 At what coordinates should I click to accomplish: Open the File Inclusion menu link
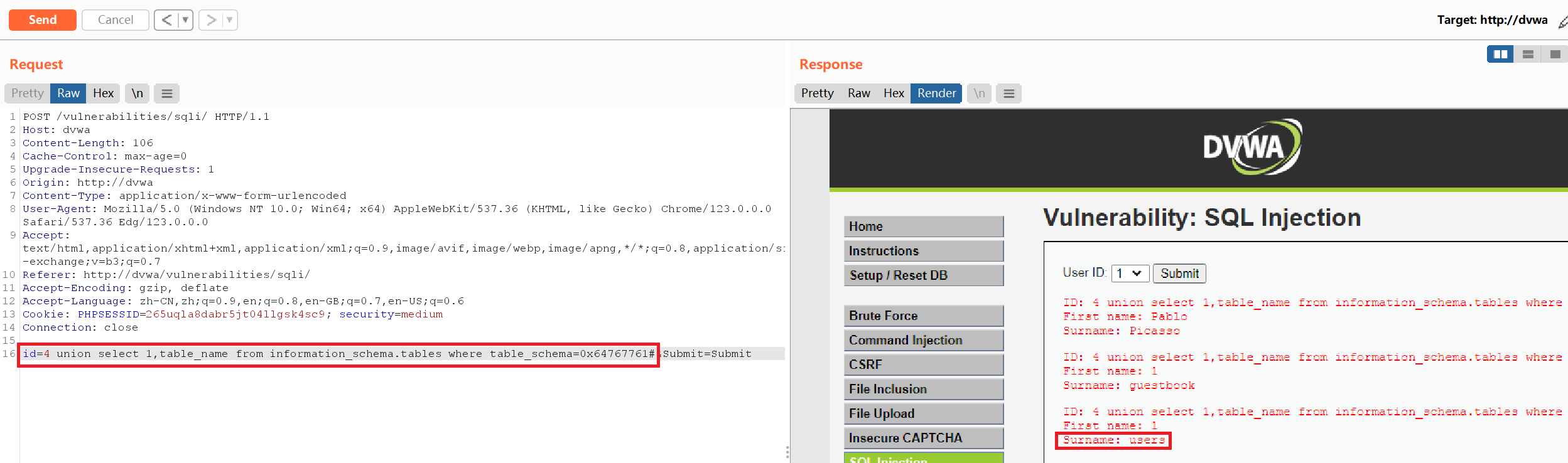point(924,389)
